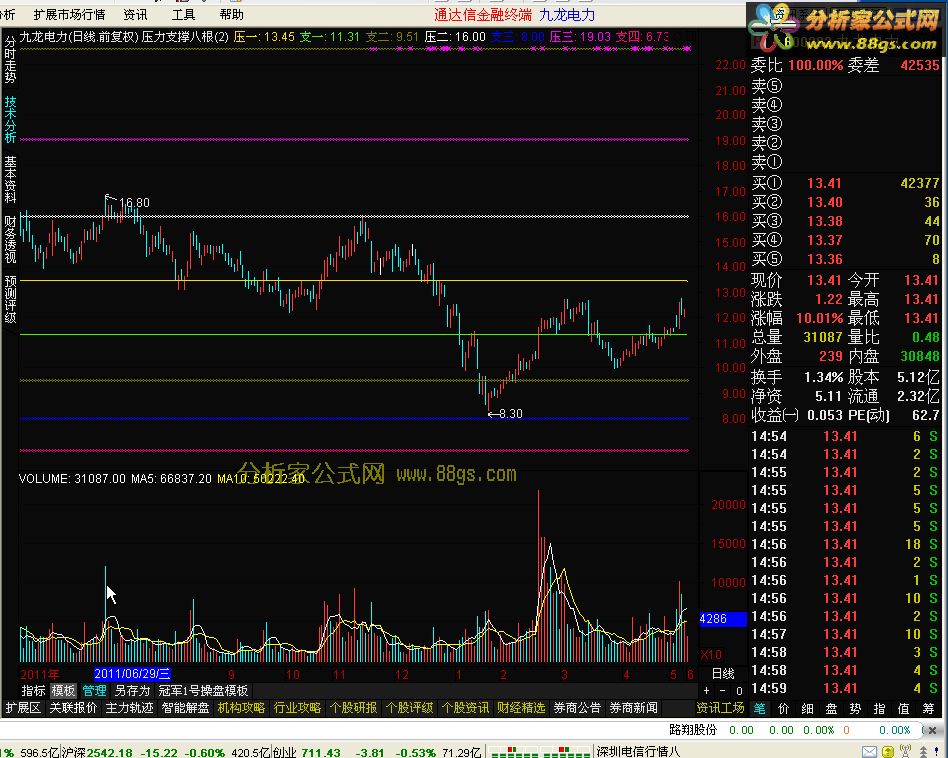
Task: Click the 涨幅 10.01% value
Action: click(819, 318)
